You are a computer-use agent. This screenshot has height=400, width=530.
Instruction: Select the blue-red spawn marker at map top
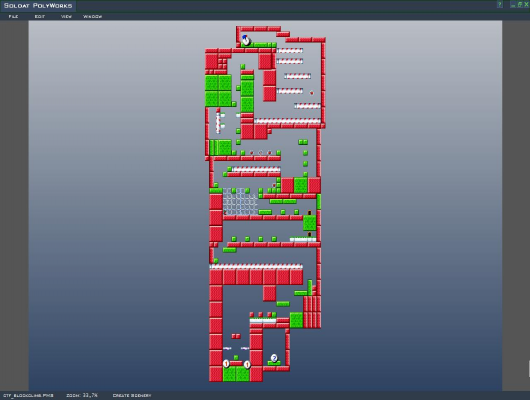pyautogui.click(x=246, y=40)
